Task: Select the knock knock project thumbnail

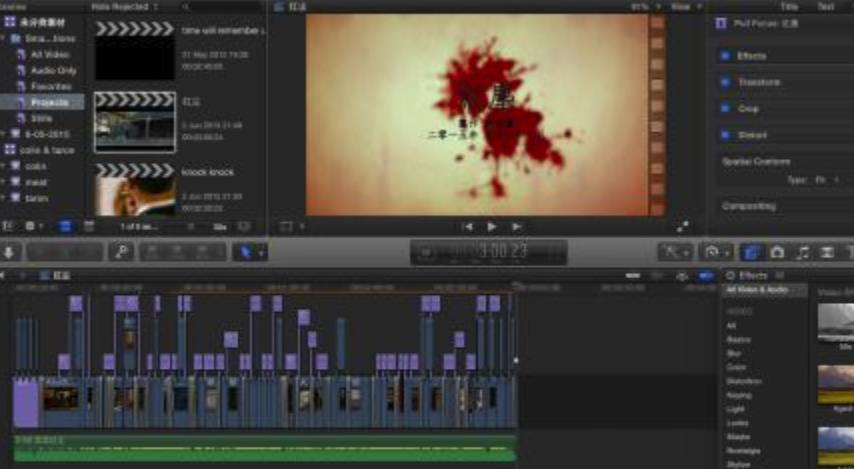Action: click(x=134, y=190)
